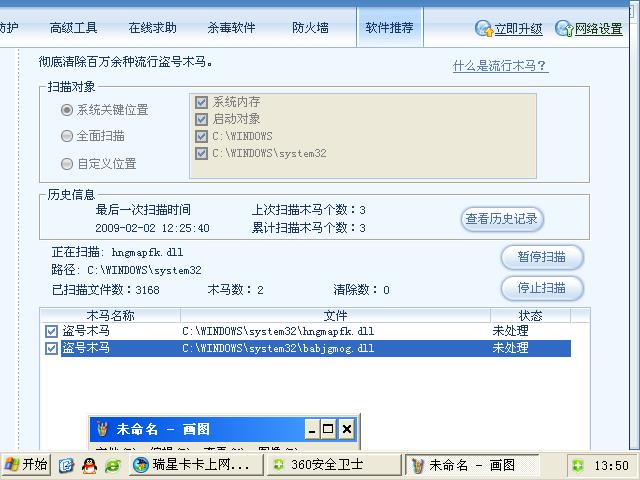Stop the scan with 停止扫描 button
This screenshot has height=480, width=640.
(x=542, y=288)
